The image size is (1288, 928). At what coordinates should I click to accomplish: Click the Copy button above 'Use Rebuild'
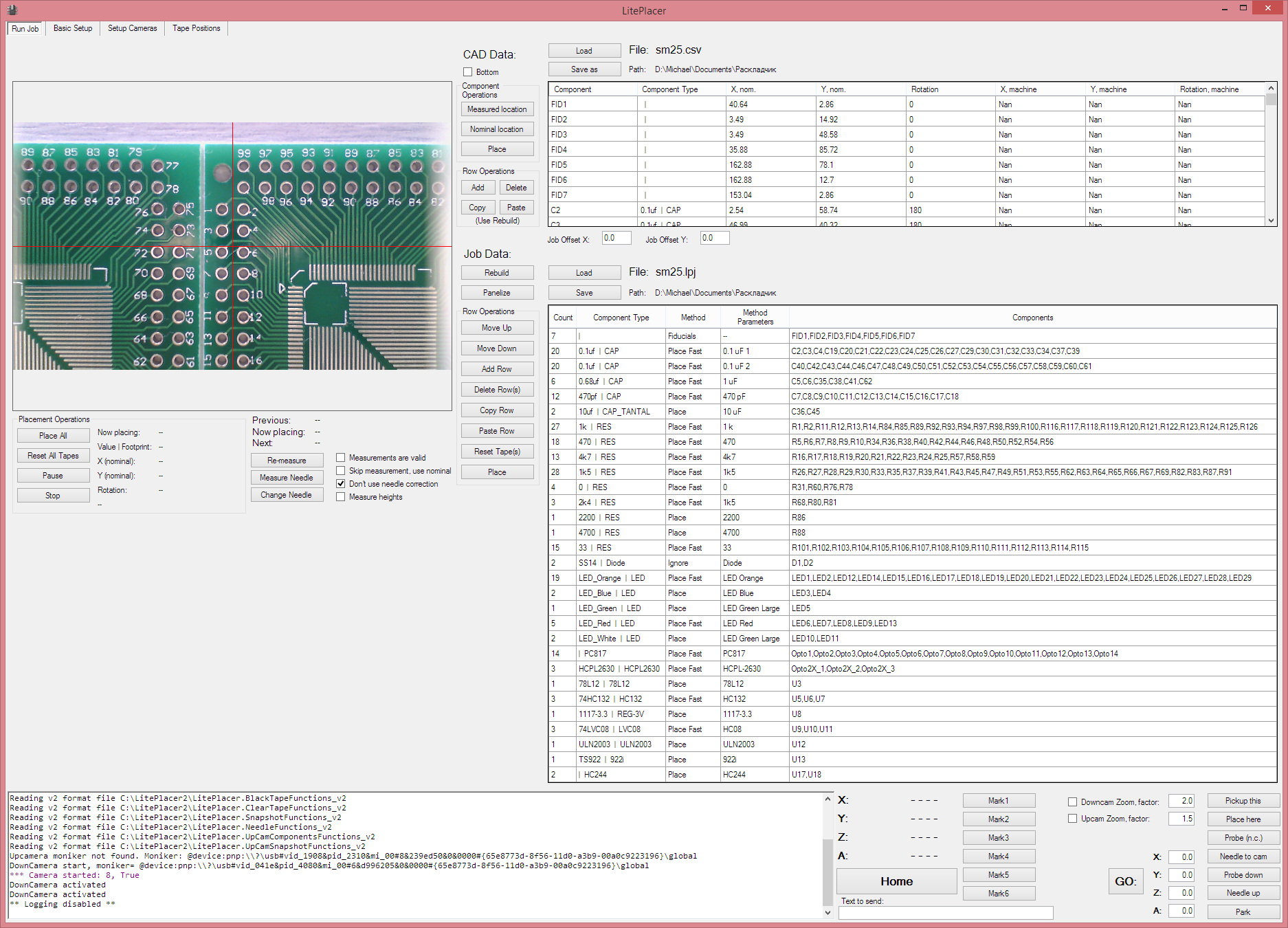pos(478,208)
